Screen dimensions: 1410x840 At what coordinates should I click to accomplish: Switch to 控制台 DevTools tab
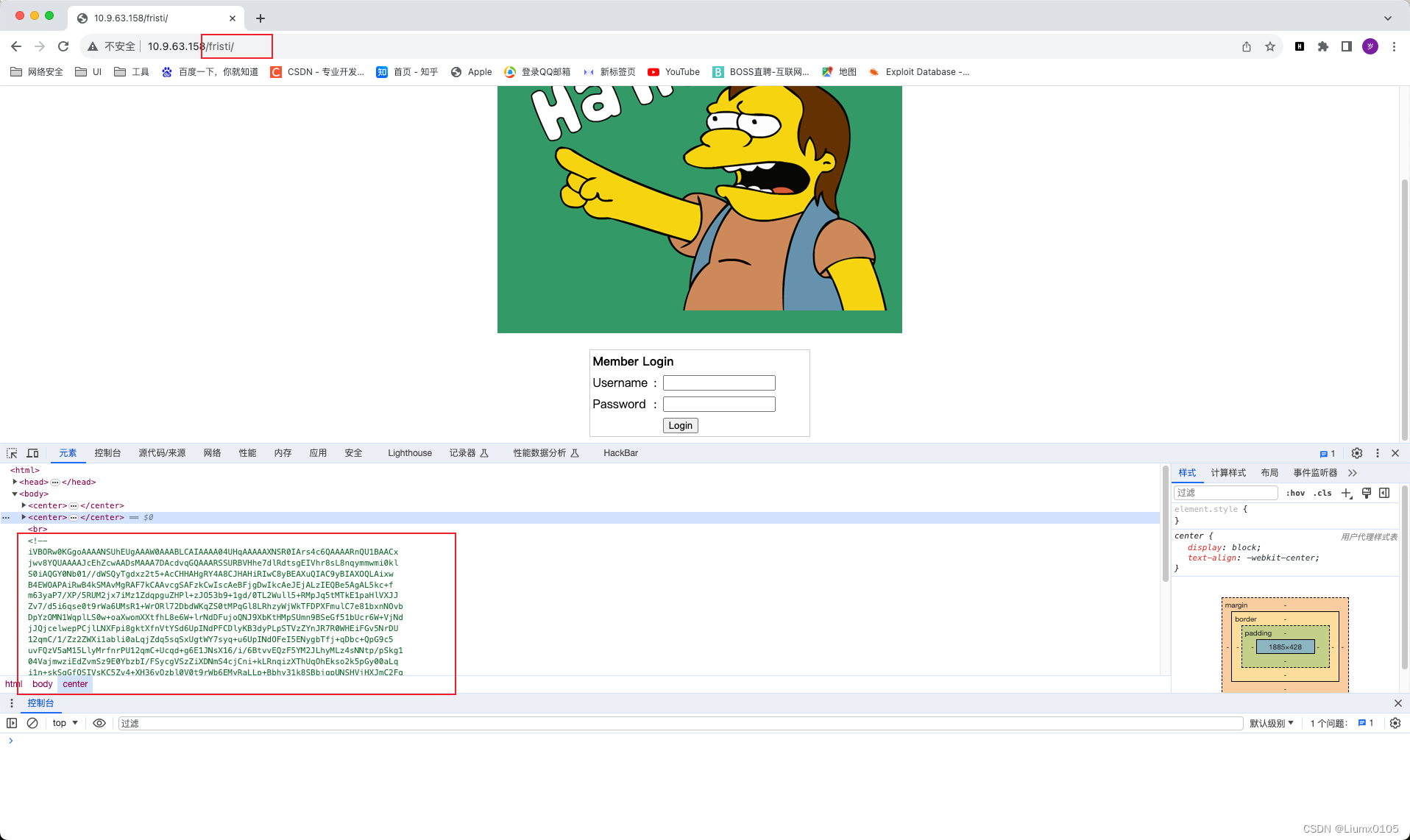click(107, 453)
